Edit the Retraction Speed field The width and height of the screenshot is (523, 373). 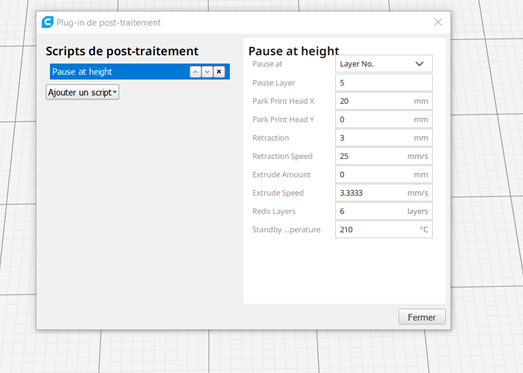(384, 156)
